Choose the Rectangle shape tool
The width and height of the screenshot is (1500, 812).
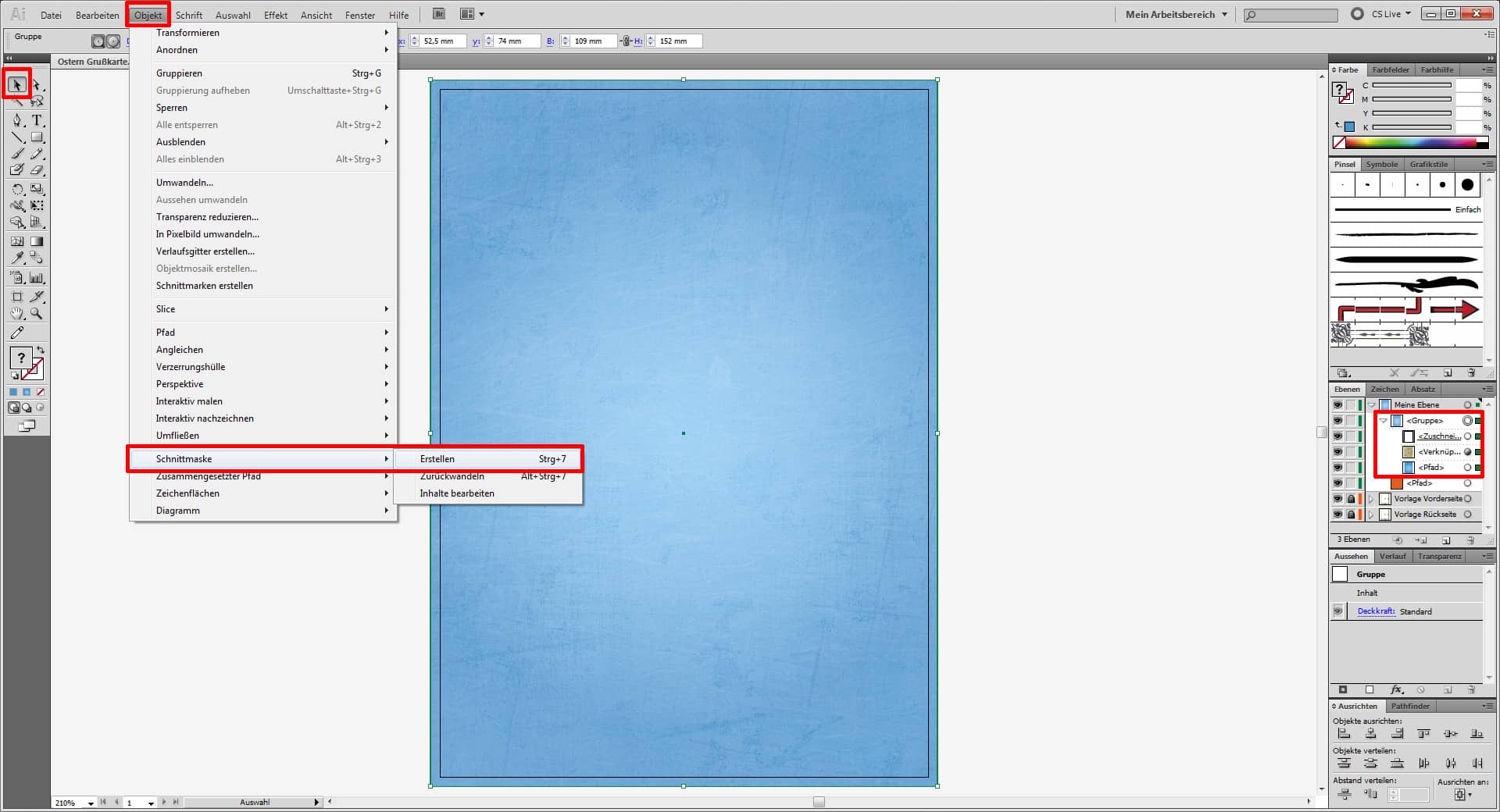(37, 137)
